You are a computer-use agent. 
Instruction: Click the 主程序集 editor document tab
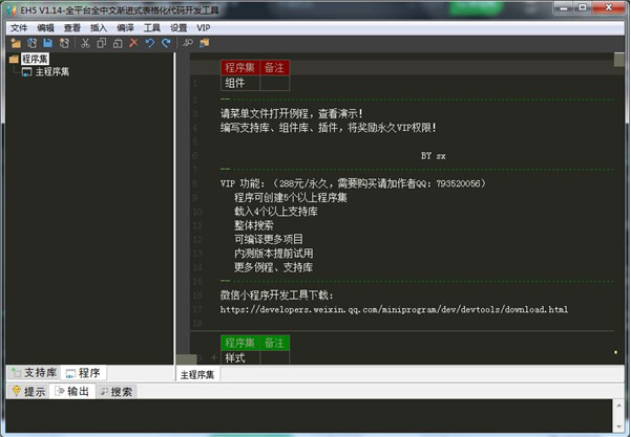199,374
